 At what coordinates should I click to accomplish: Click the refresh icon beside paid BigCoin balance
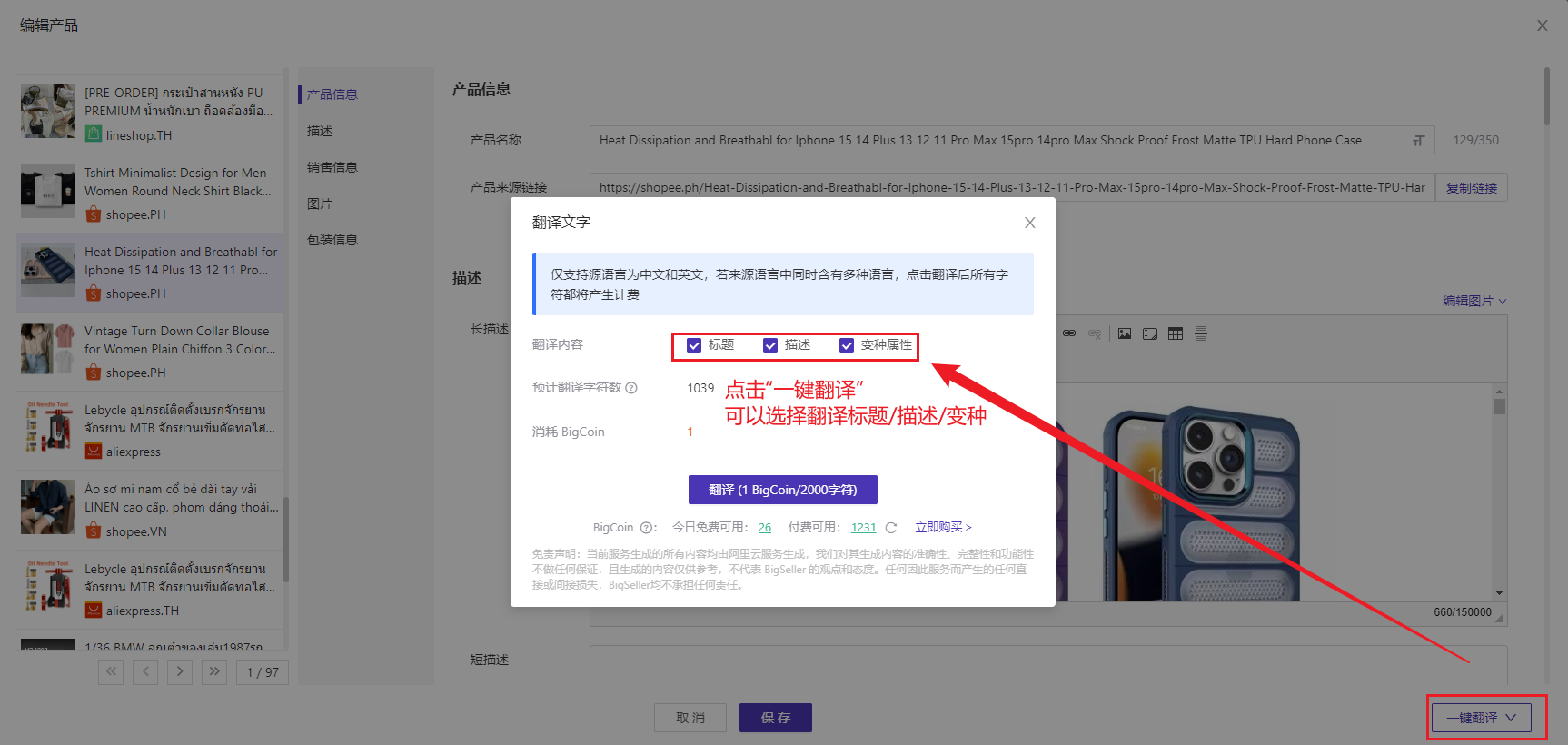coord(891,528)
